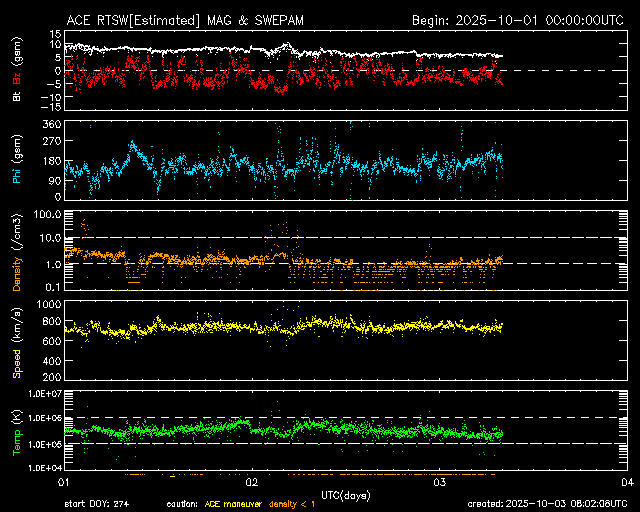Viewport: 640px width, 512px height.
Task: Click the Begin date timestamp at top right
Action: click(519, 20)
